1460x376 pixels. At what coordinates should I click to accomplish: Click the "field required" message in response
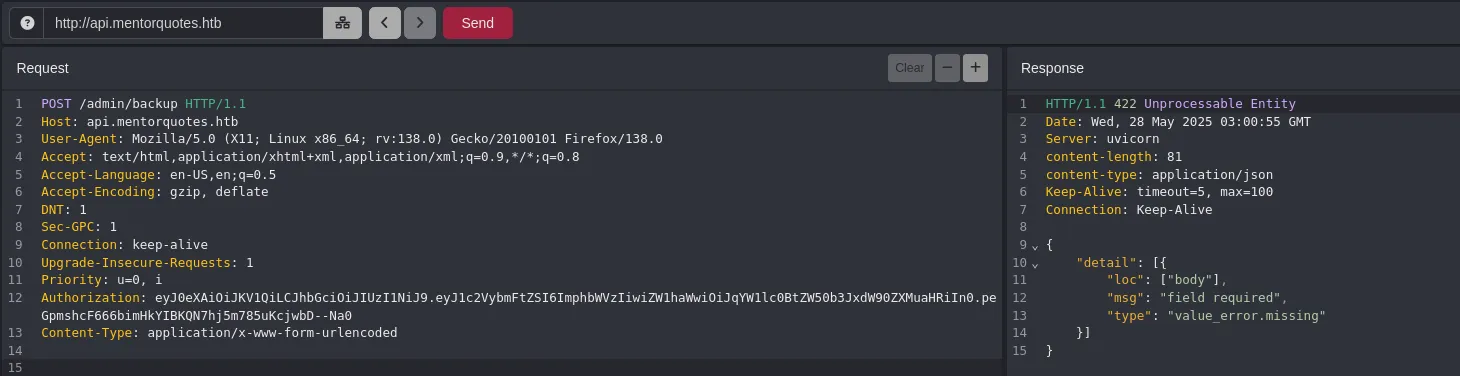(x=1217, y=298)
